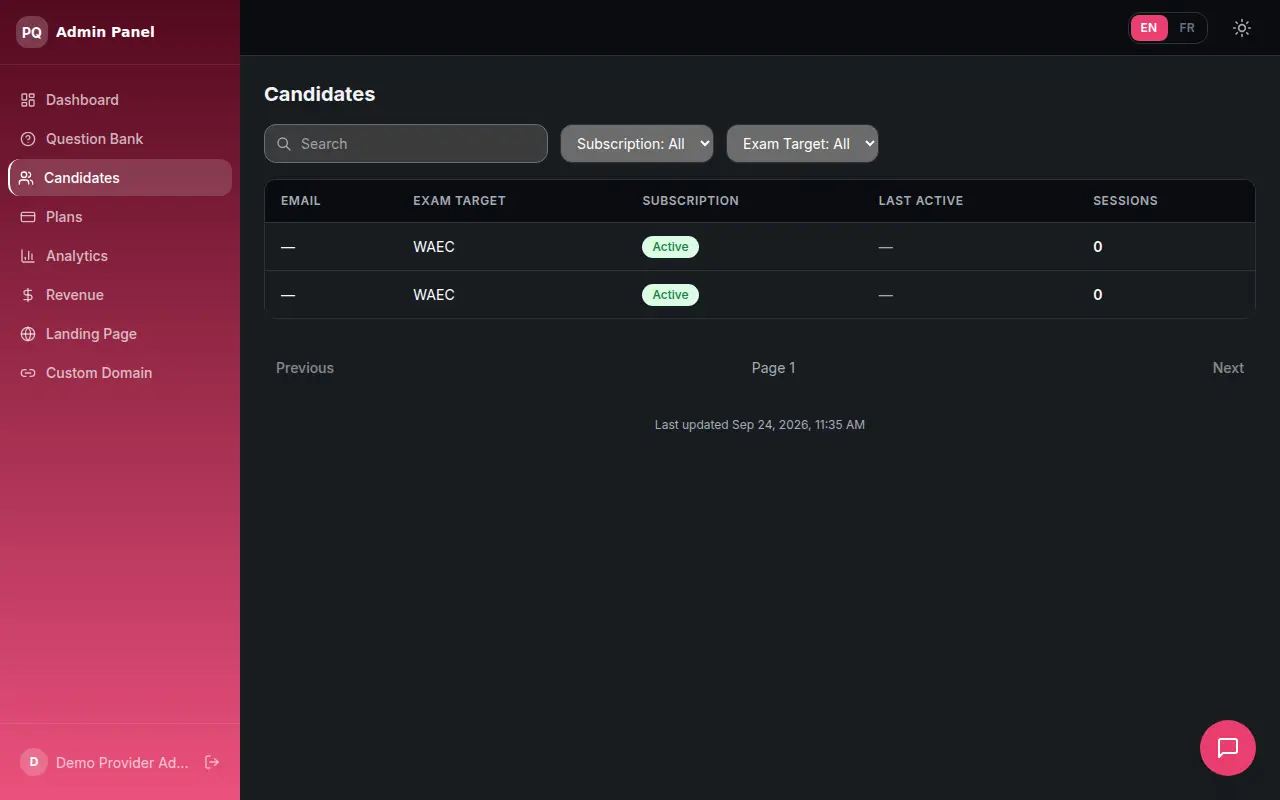Switch language to FR
The image size is (1280, 800).
coord(1187,28)
